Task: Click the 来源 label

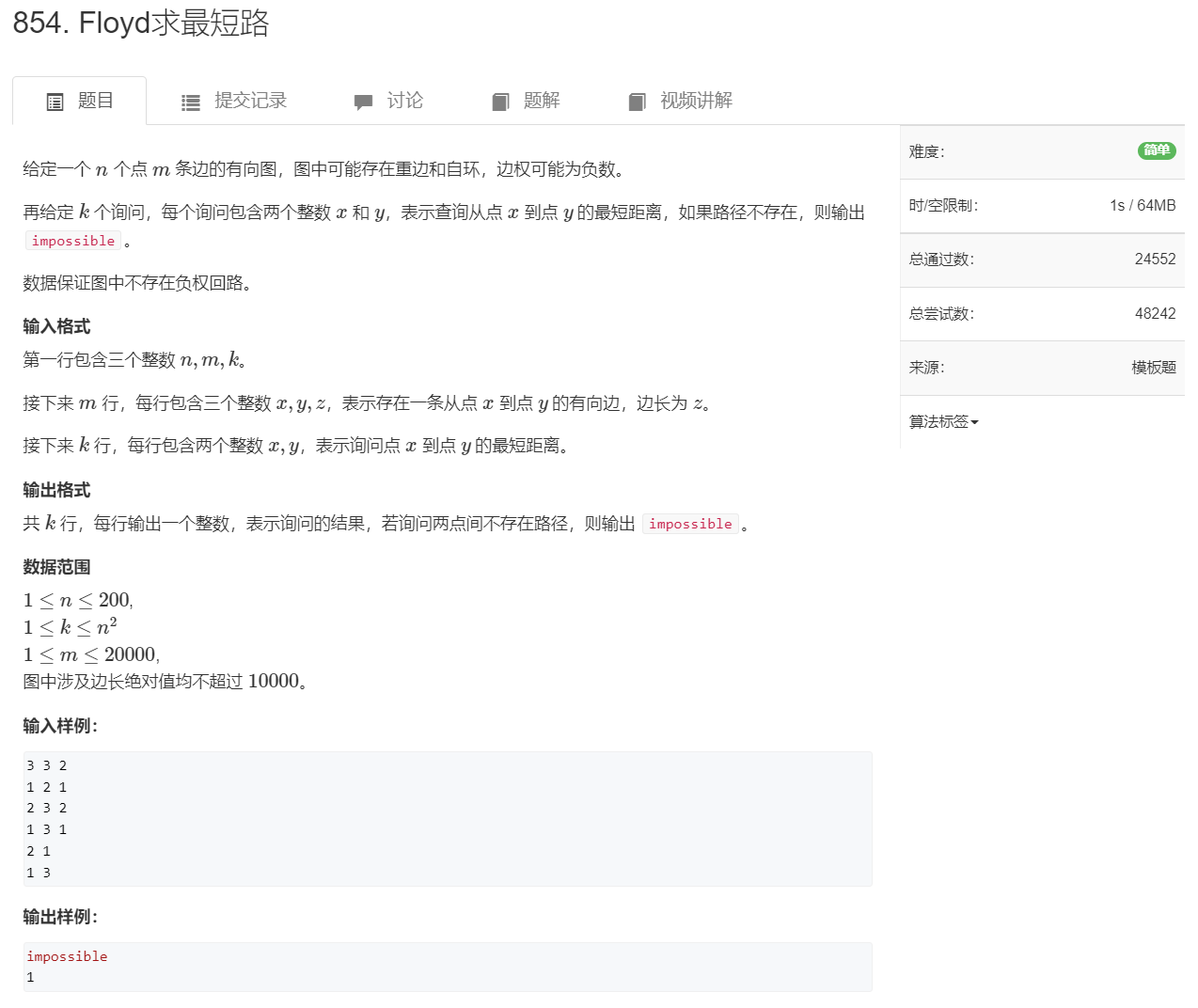Action: point(926,368)
